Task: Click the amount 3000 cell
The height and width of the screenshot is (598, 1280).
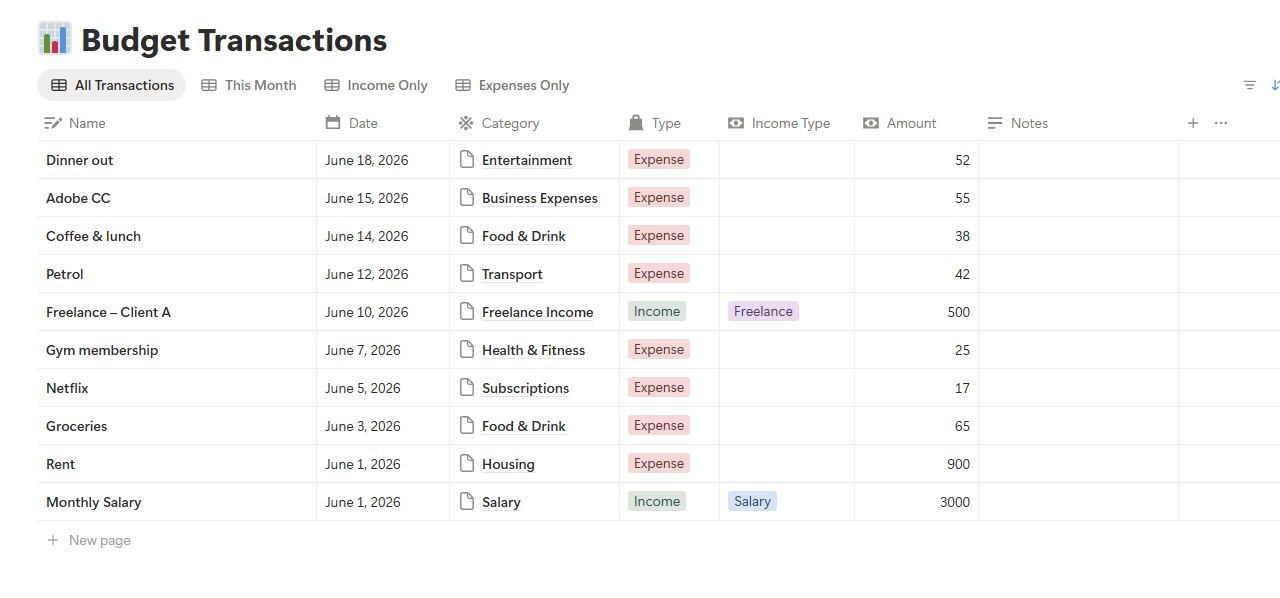Action: tap(917, 502)
